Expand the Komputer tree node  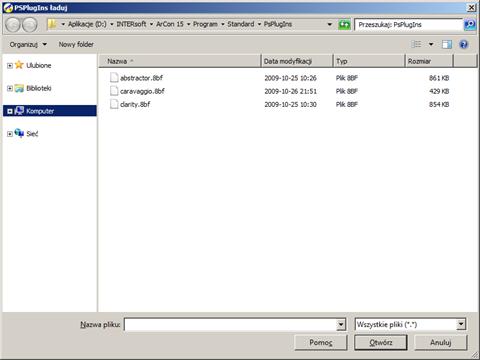click(10, 111)
